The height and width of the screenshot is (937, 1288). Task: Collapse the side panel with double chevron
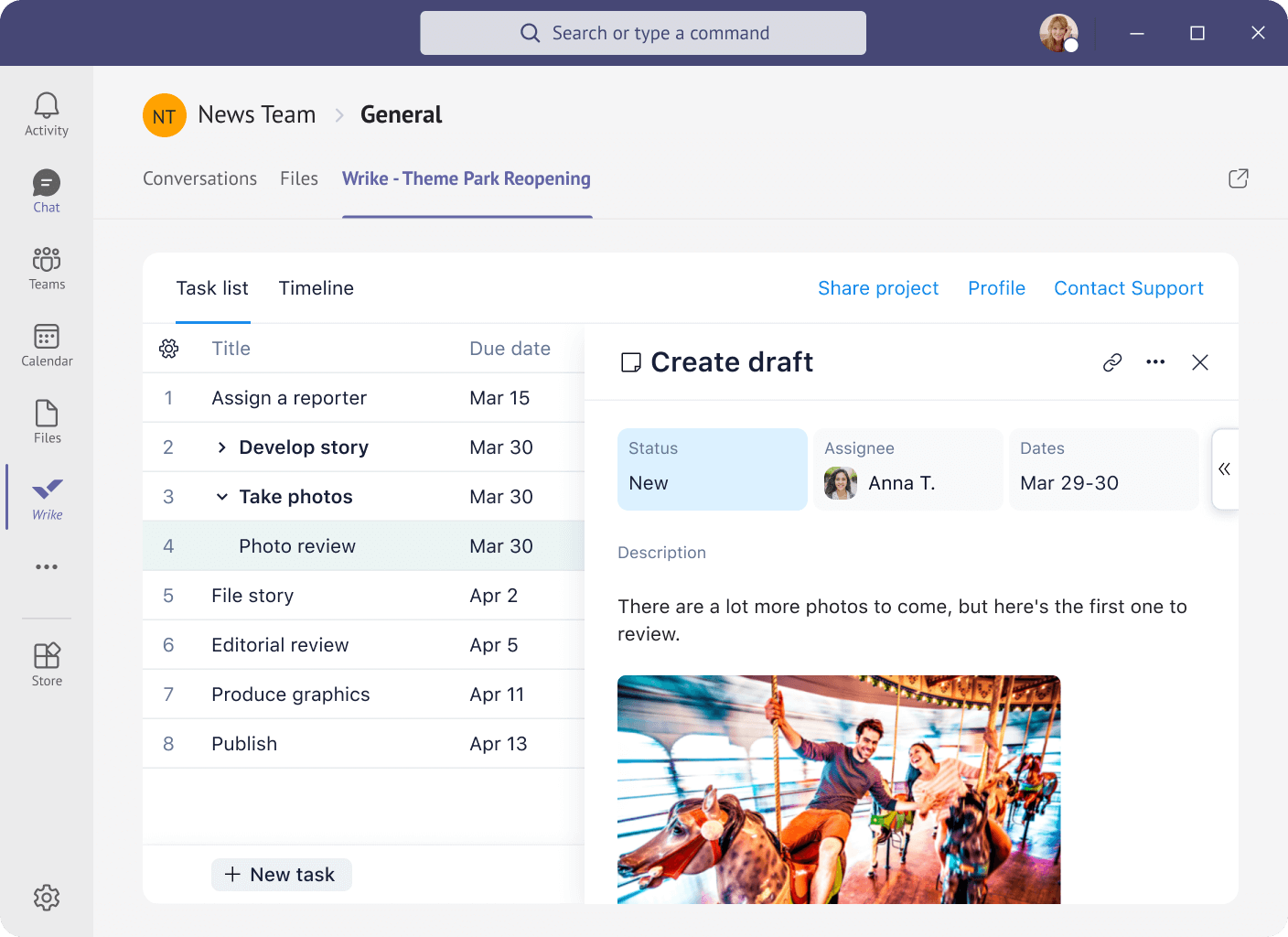click(1224, 469)
